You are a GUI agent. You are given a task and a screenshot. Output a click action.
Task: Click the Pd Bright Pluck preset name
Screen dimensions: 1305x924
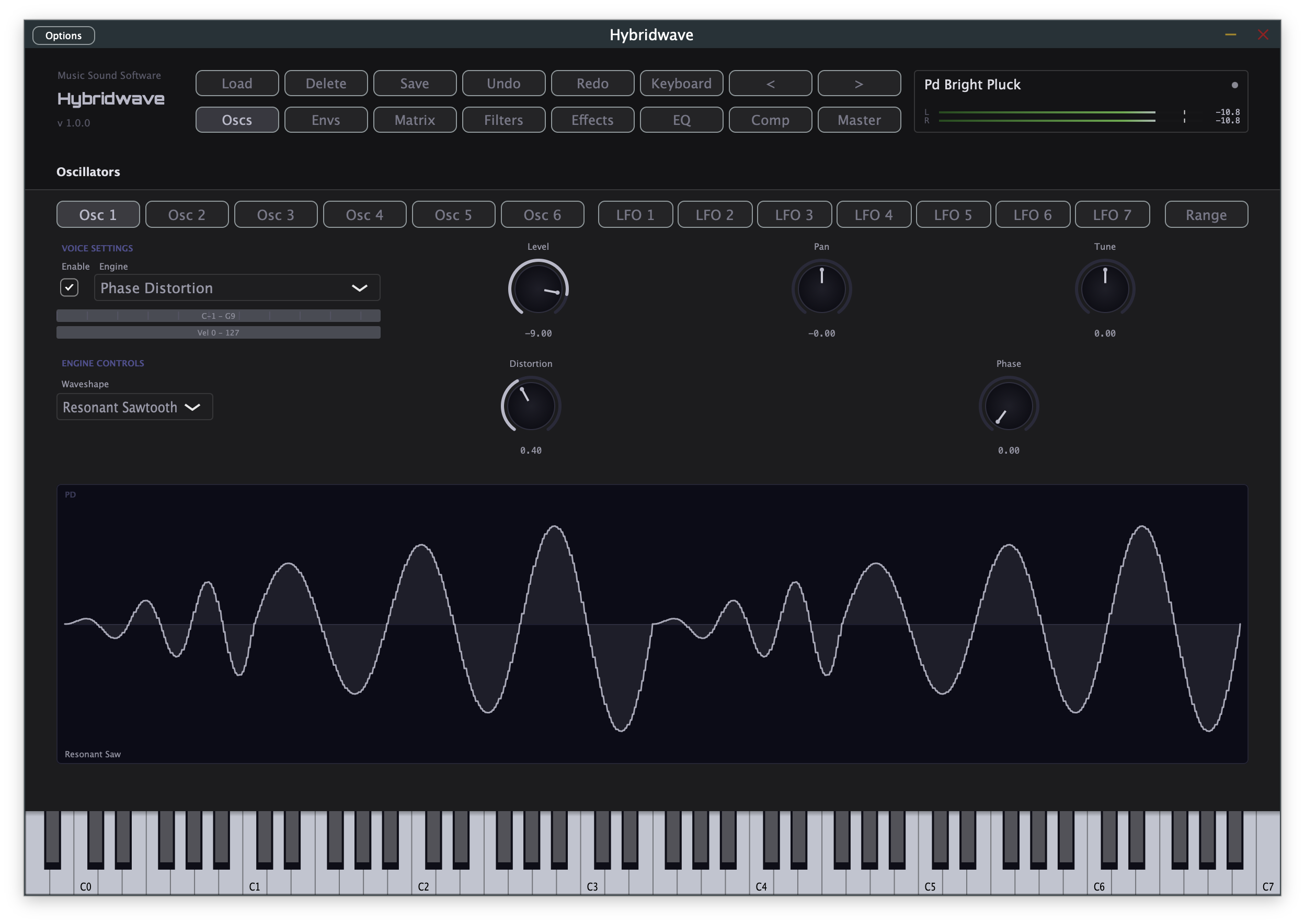971,84
